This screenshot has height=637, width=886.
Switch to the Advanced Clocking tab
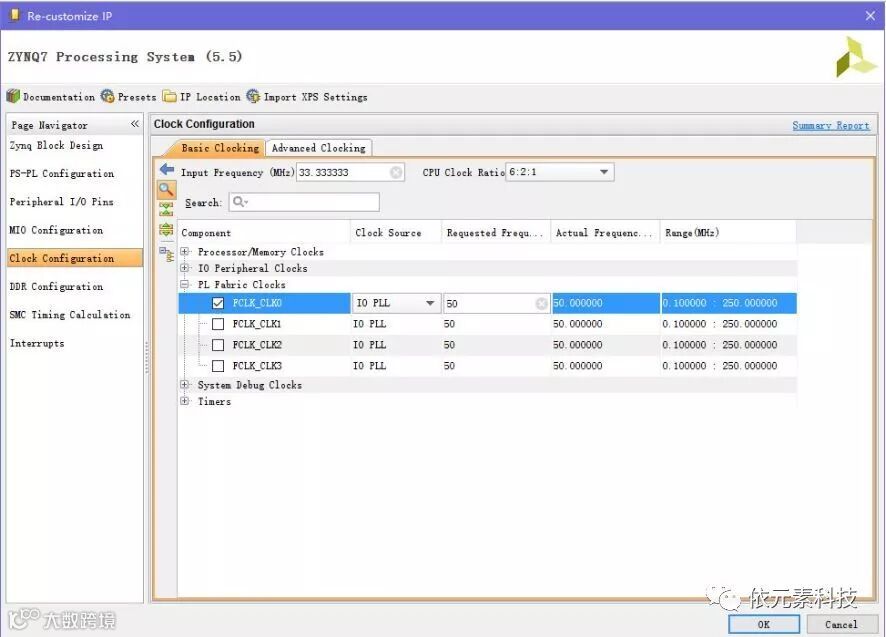click(319, 148)
